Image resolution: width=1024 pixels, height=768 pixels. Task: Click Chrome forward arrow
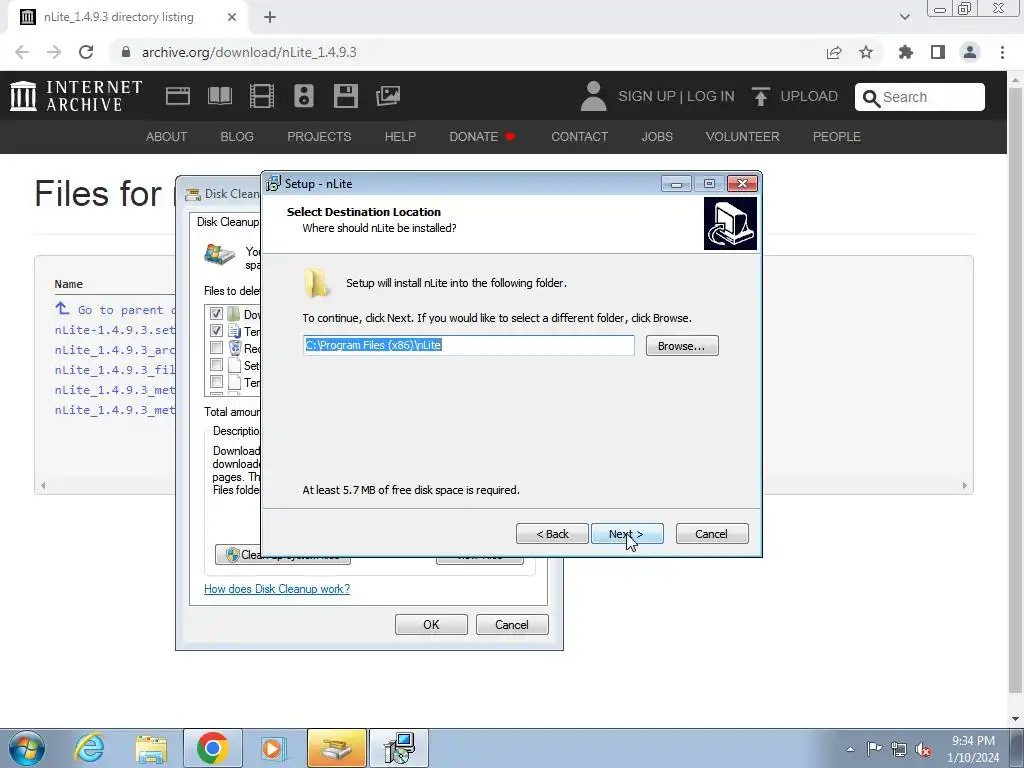pyautogui.click(x=54, y=52)
